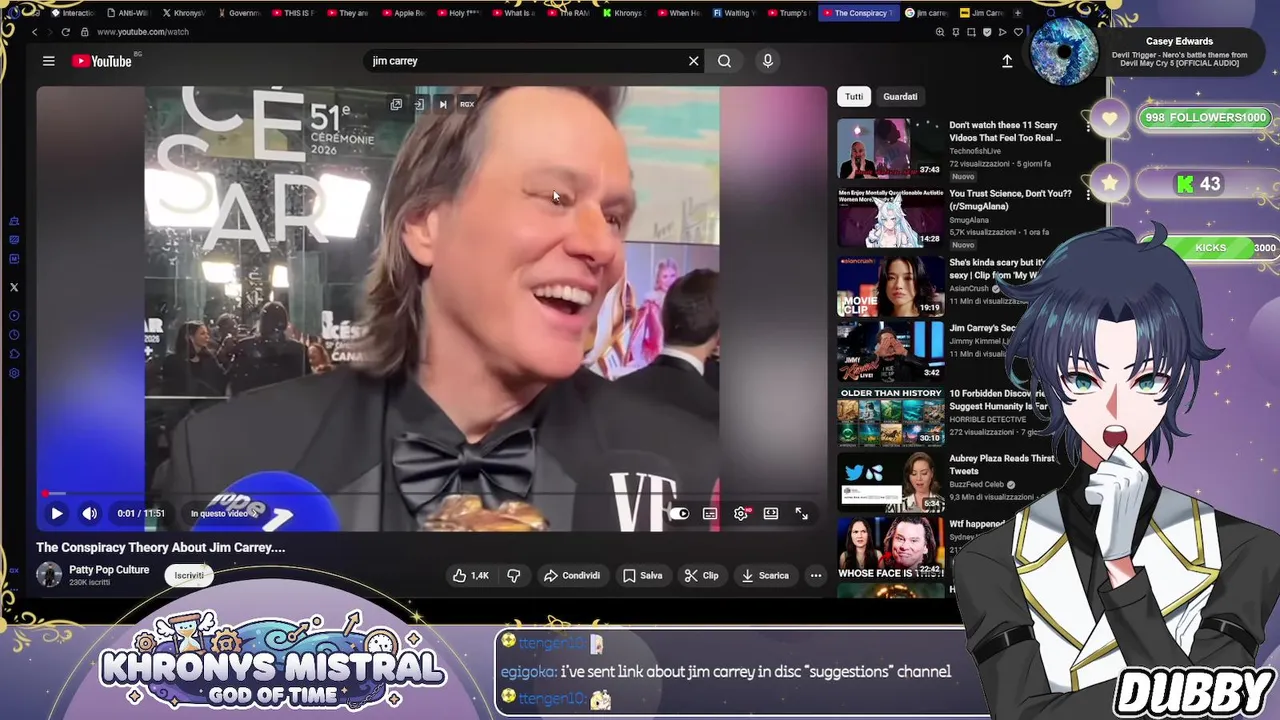The height and width of the screenshot is (720, 1280).
Task: Switch to the 'Holy f***' browser tab
Action: (x=458, y=13)
